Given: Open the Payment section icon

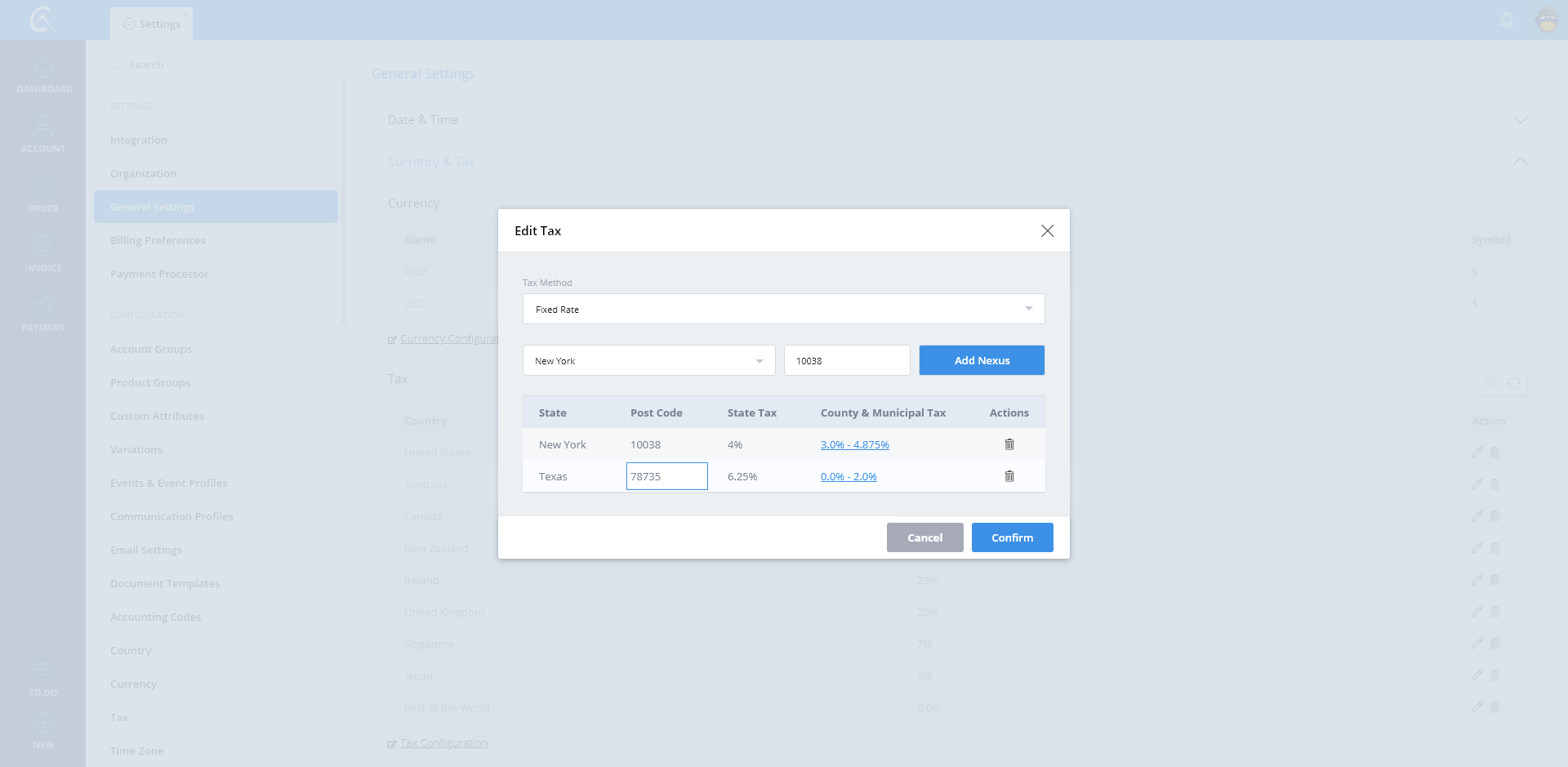Looking at the screenshot, I should (43, 314).
